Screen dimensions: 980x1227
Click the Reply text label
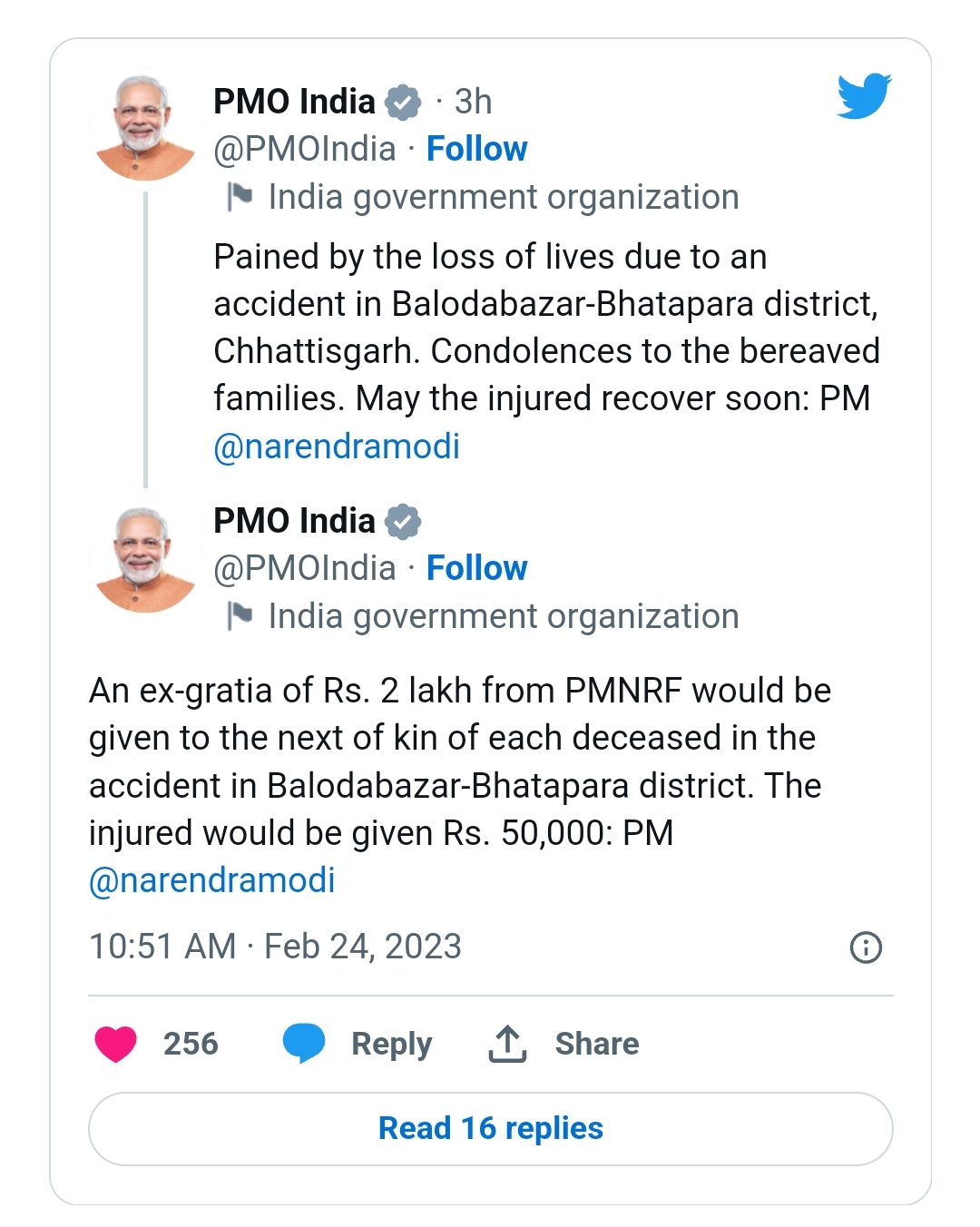(391, 1044)
